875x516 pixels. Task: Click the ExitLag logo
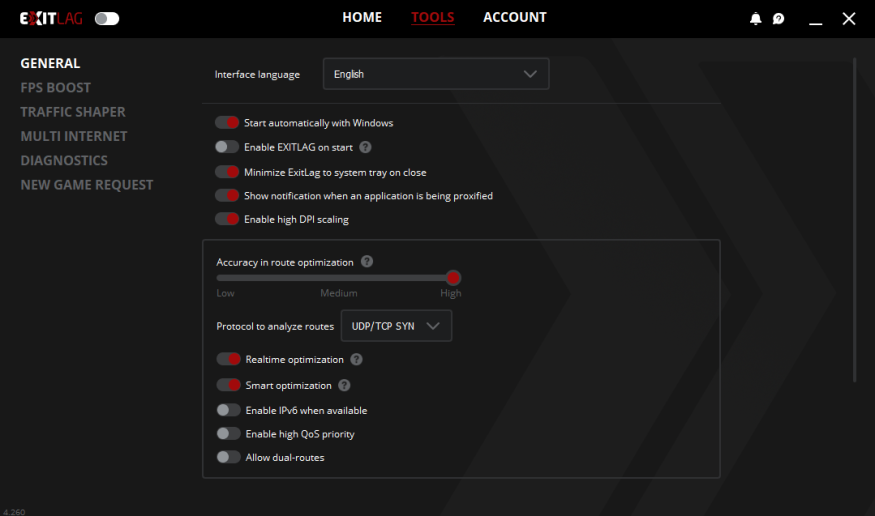[x=51, y=18]
